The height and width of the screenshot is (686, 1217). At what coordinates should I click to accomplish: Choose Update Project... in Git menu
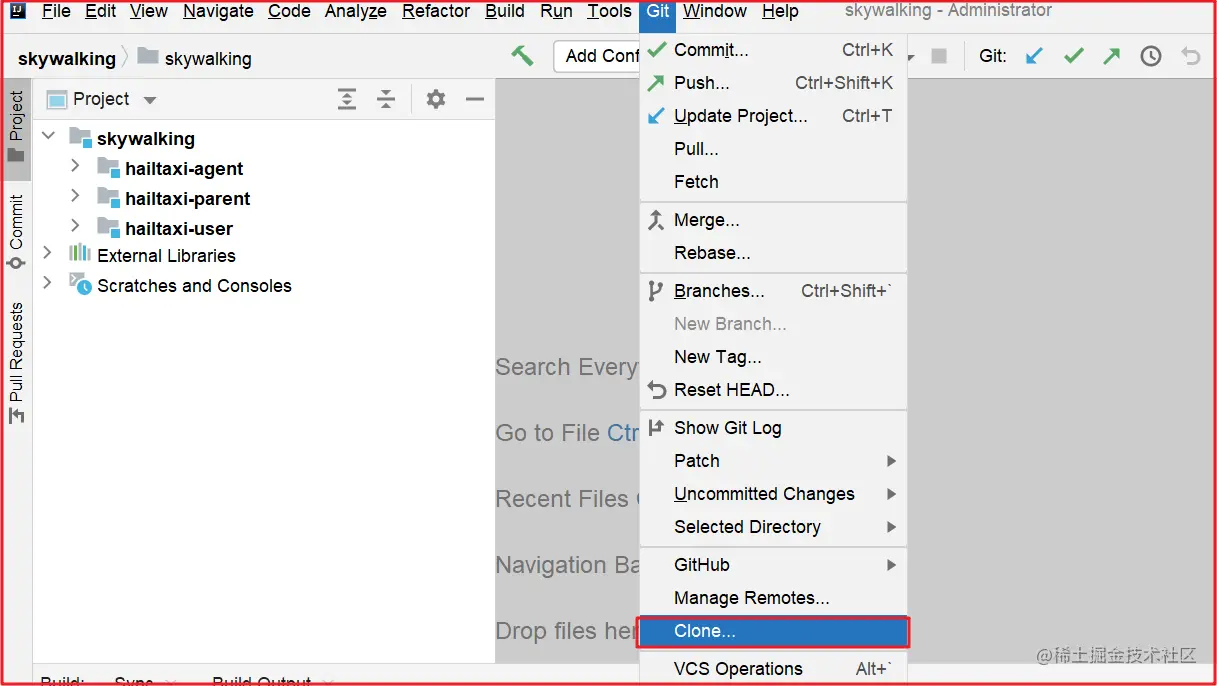pos(773,116)
